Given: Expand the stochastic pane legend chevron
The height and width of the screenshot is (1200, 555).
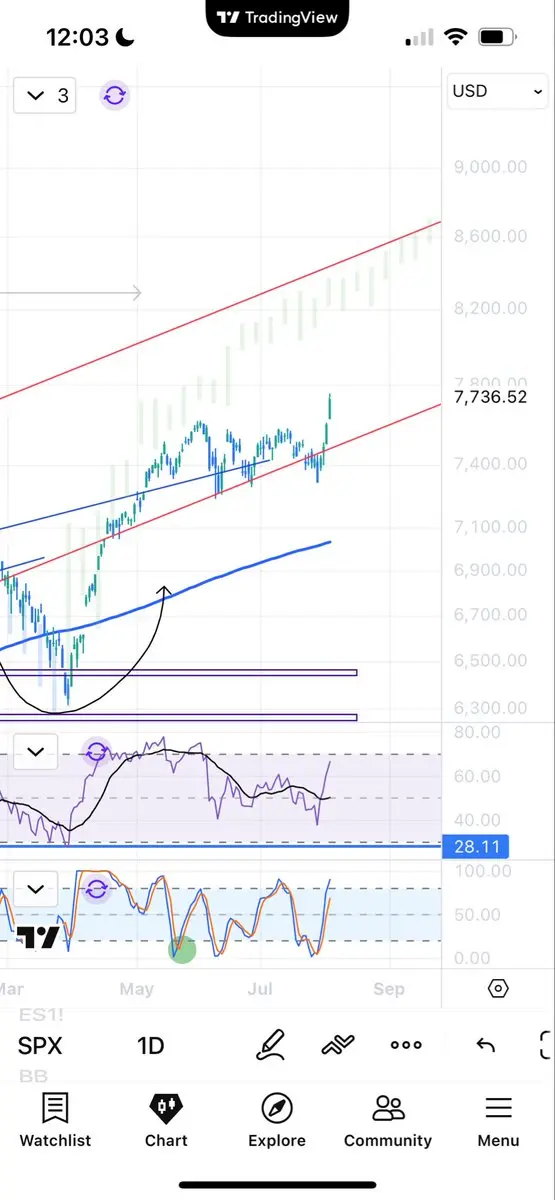Looking at the screenshot, I should [35, 888].
